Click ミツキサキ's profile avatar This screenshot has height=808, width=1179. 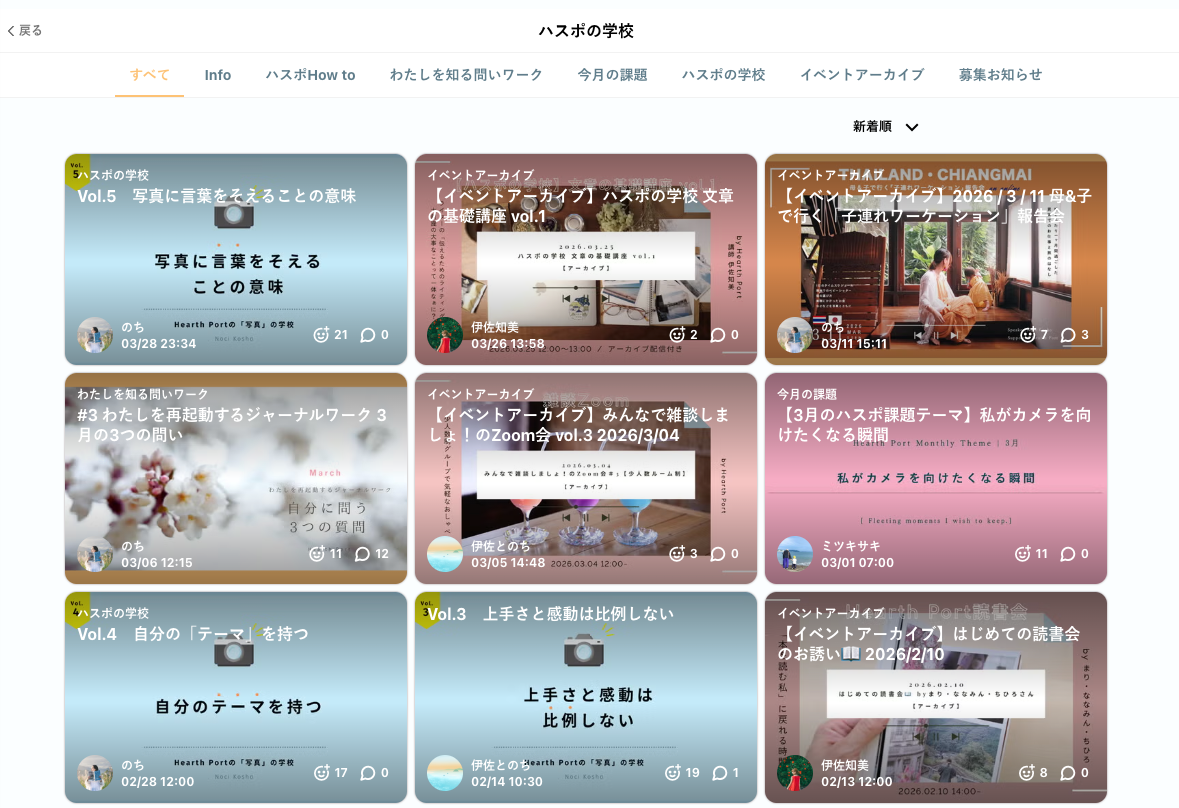pyautogui.click(x=795, y=554)
